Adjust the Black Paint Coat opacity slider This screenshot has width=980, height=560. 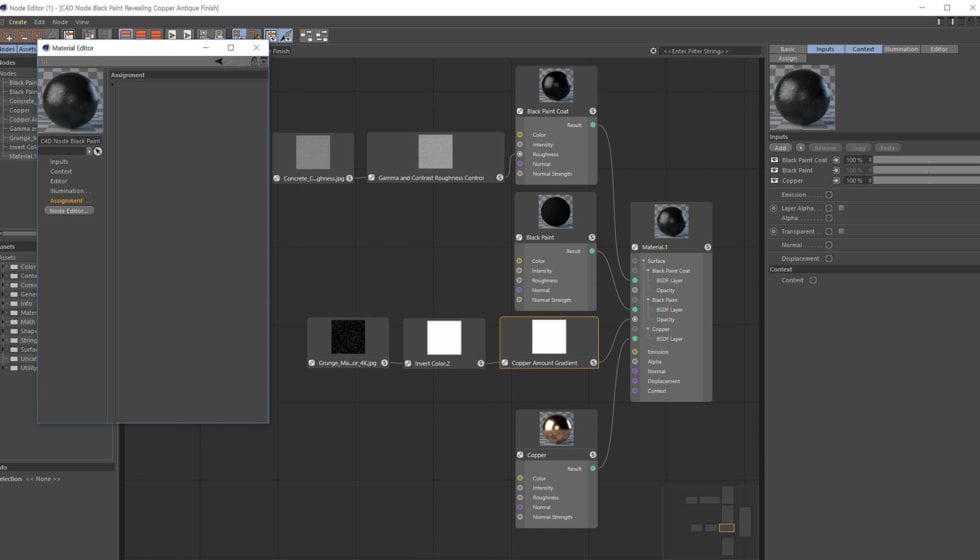tap(925, 160)
